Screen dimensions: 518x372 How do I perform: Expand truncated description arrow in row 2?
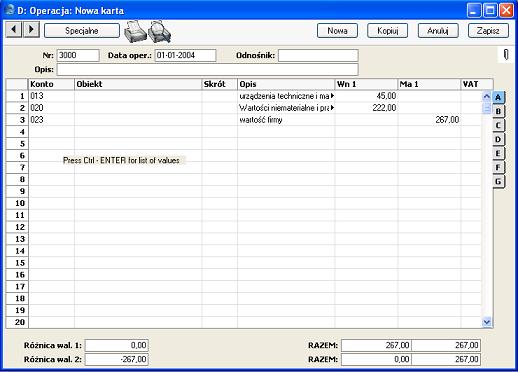(332, 108)
